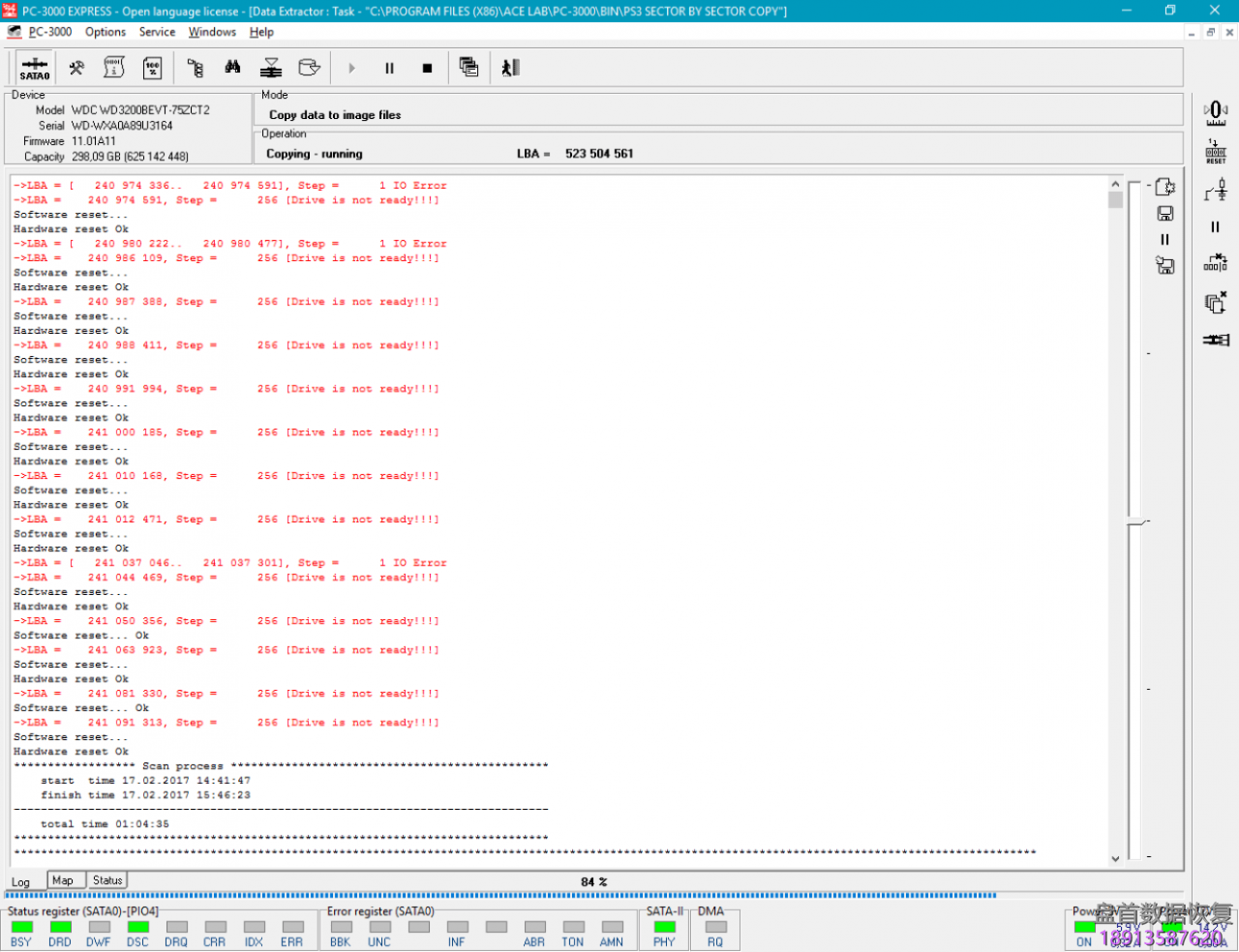Click the running man exit icon
Image resolution: width=1239 pixels, height=952 pixels.
(510, 68)
